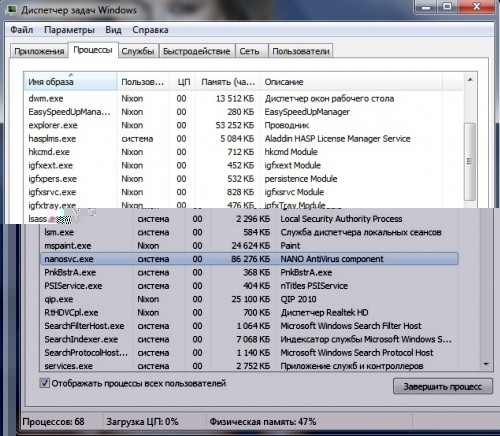This screenshot has height=436, width=500.
Task: Close the Task Manager window
Action: click(477, 7)
